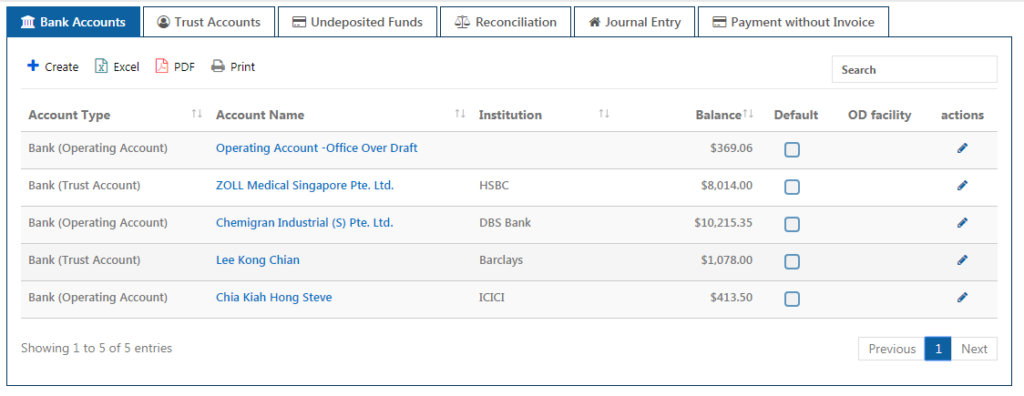The image size is (1024, 396).
Task: Click the Create plus icon
Action: pyautogui.click(x=33, y=66)
